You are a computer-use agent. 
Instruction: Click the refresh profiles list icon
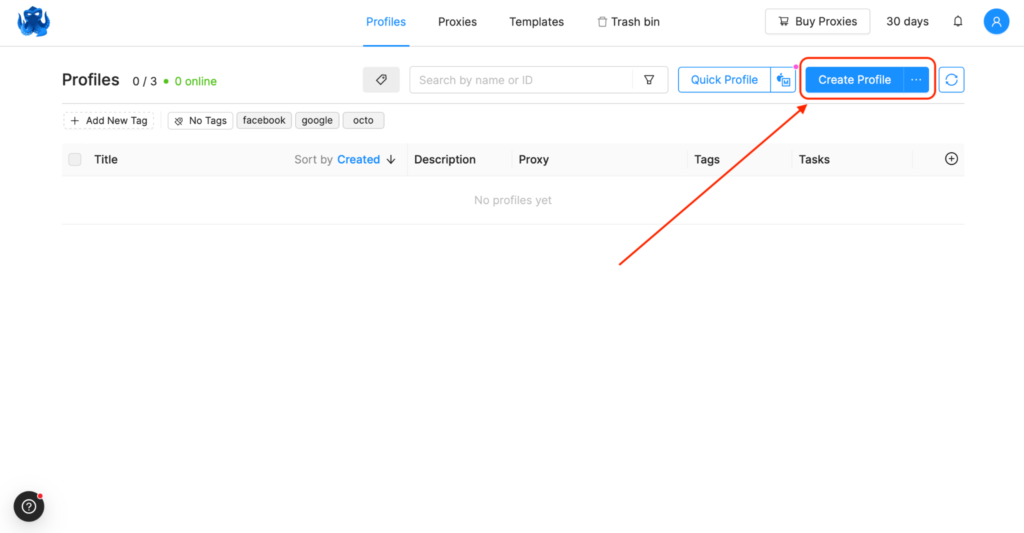[x=951, y=80]
